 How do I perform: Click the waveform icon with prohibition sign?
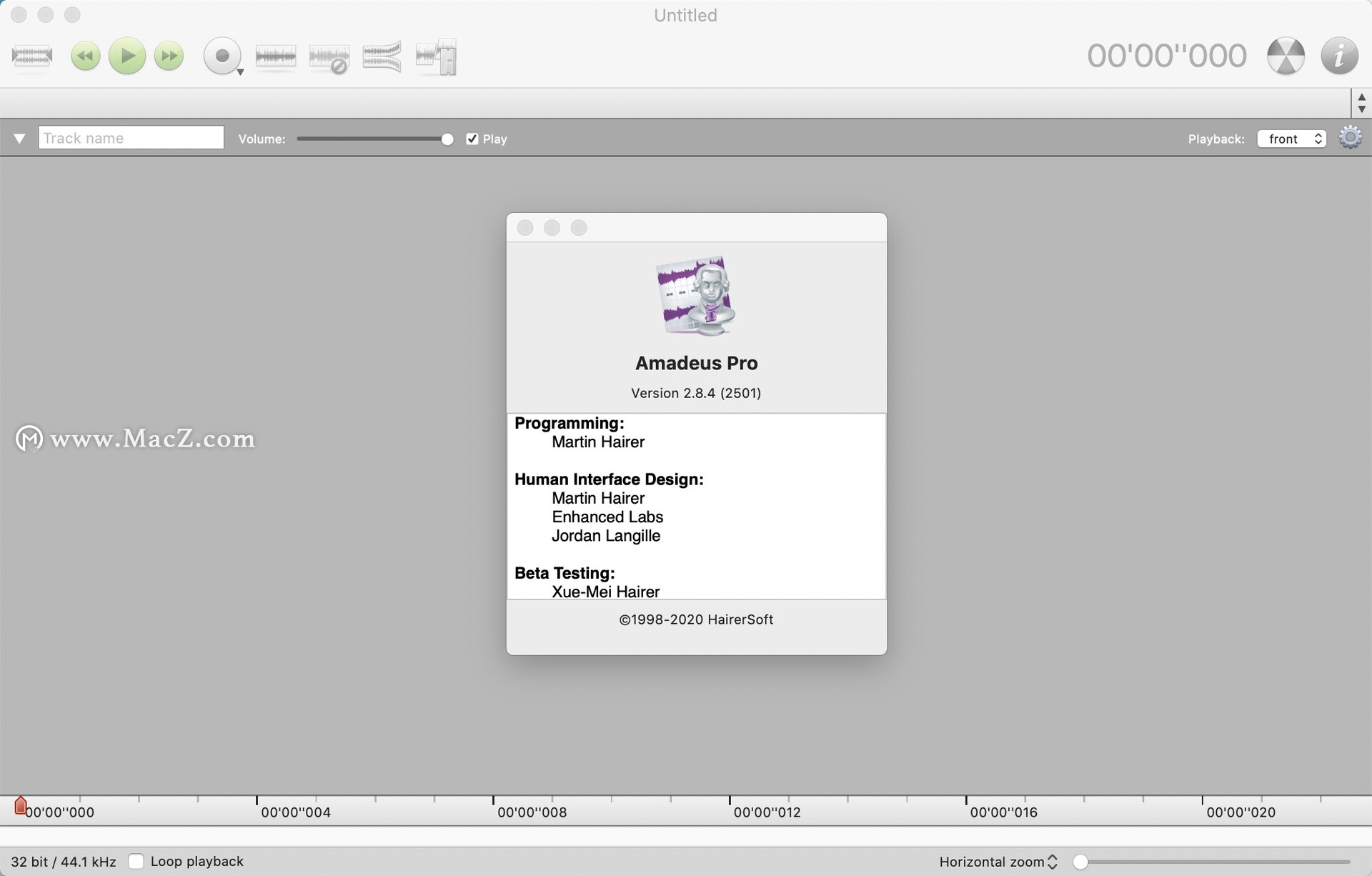pos(329,58)
